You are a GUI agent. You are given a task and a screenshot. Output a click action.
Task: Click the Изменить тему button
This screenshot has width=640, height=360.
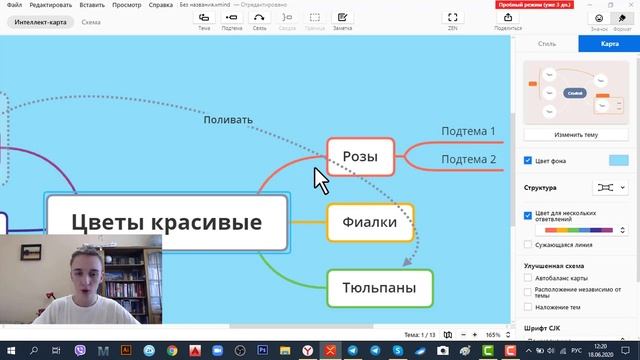click(x=576, y=134)
